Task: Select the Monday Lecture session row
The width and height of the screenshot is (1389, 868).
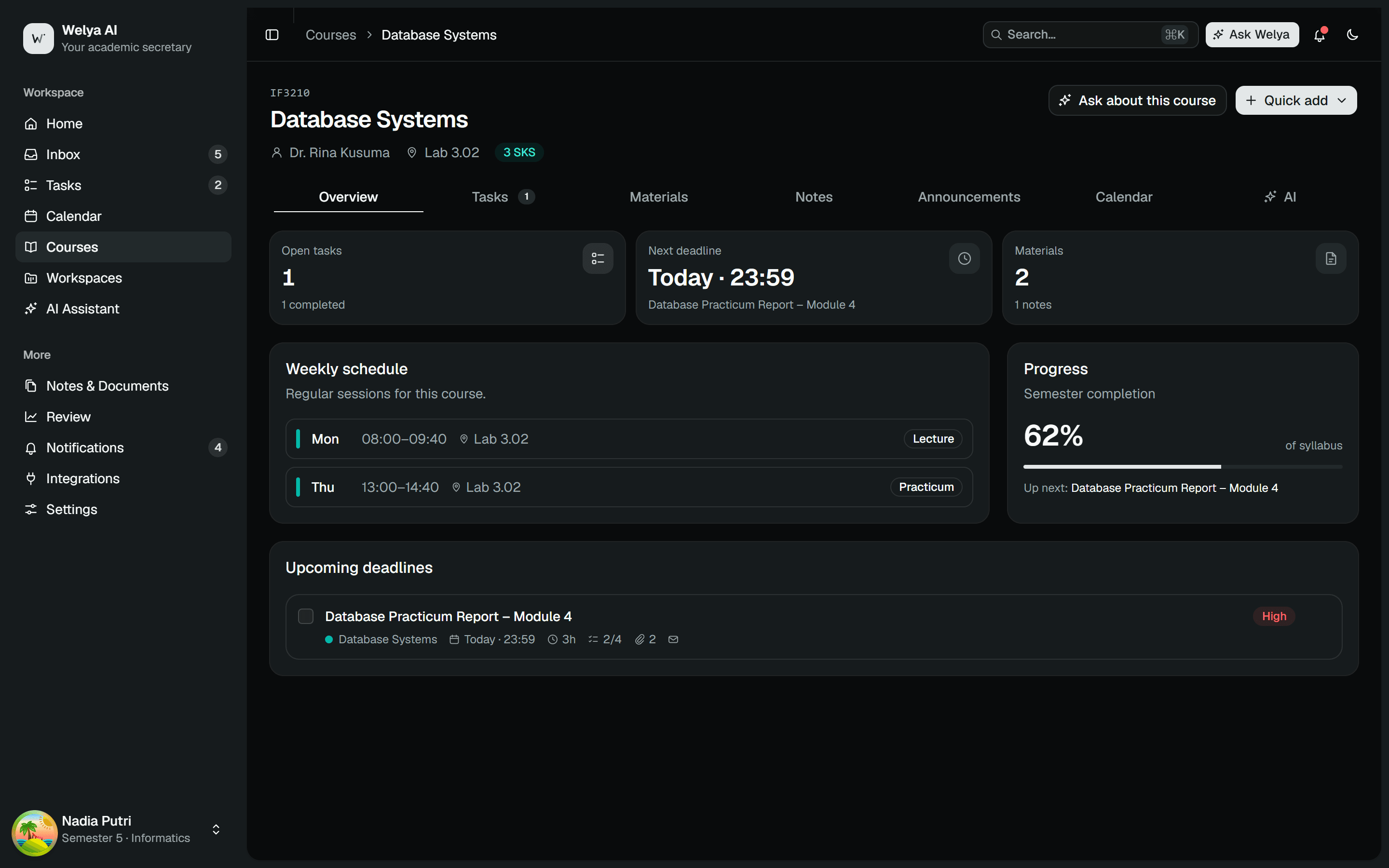Action: tap(629, 439)
